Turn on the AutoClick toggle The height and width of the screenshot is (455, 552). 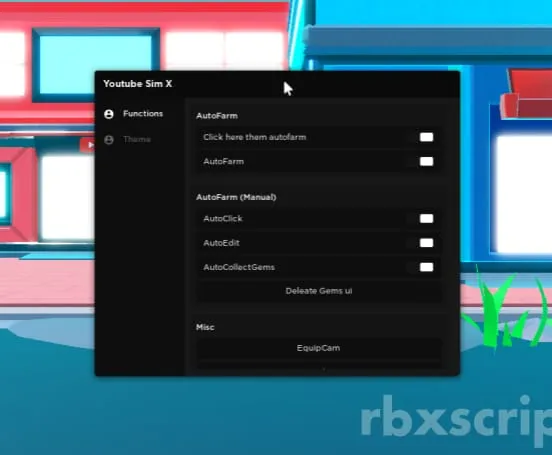click(x=426, y=218)
